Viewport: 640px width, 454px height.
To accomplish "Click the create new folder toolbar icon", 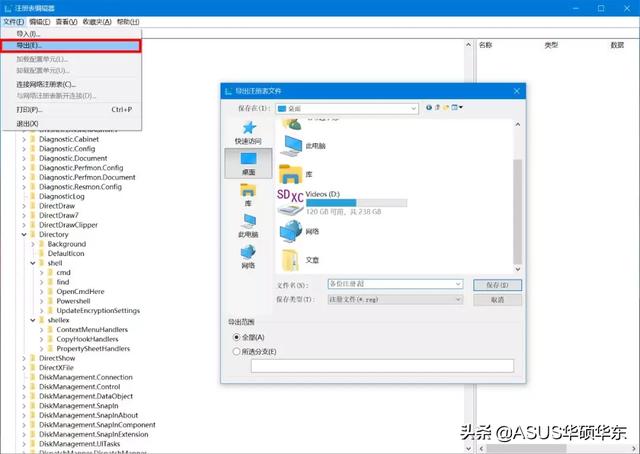I will click(x=446, y=107).
